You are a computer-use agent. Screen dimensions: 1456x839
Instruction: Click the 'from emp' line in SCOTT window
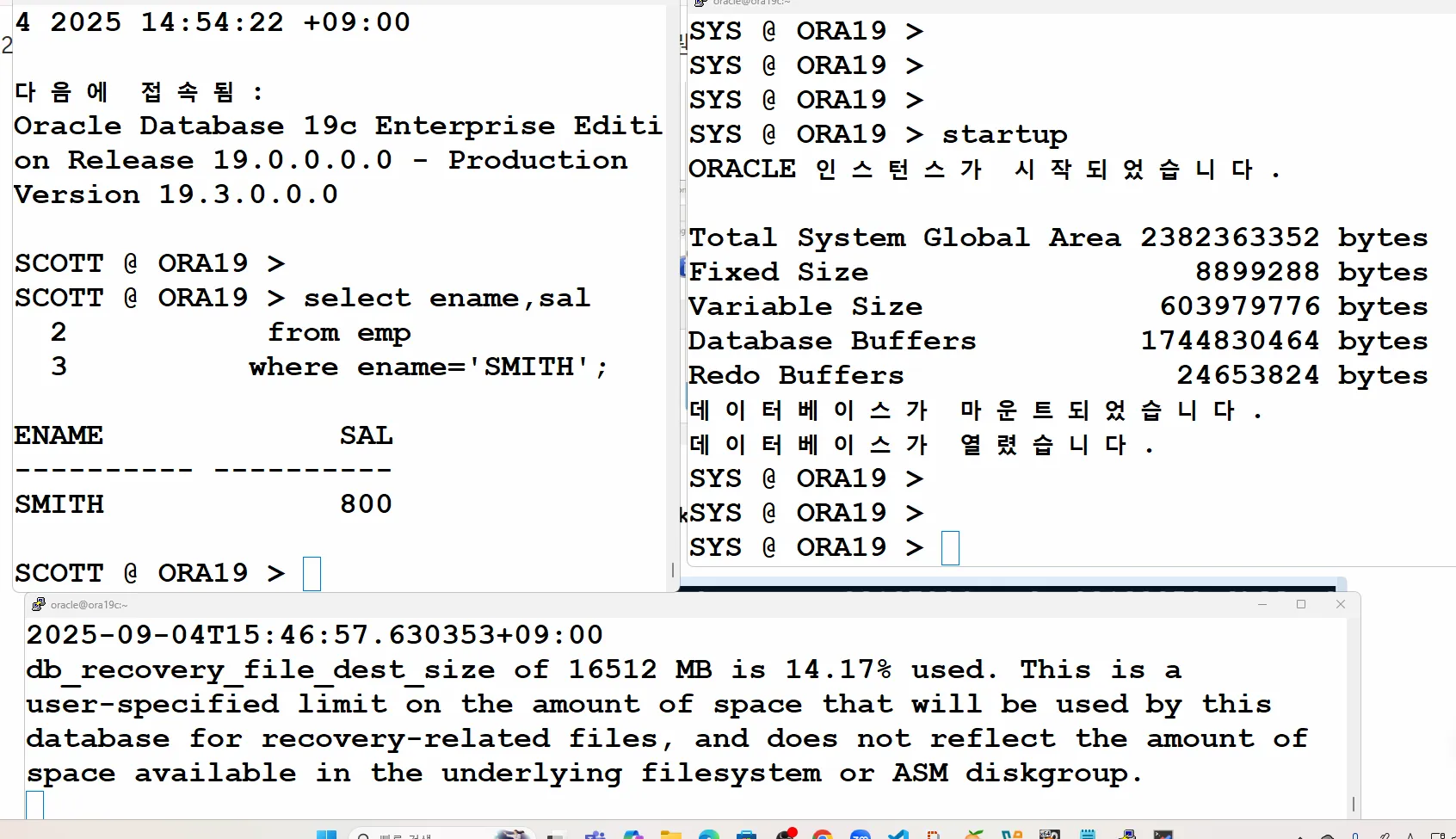tap(339, 332)
